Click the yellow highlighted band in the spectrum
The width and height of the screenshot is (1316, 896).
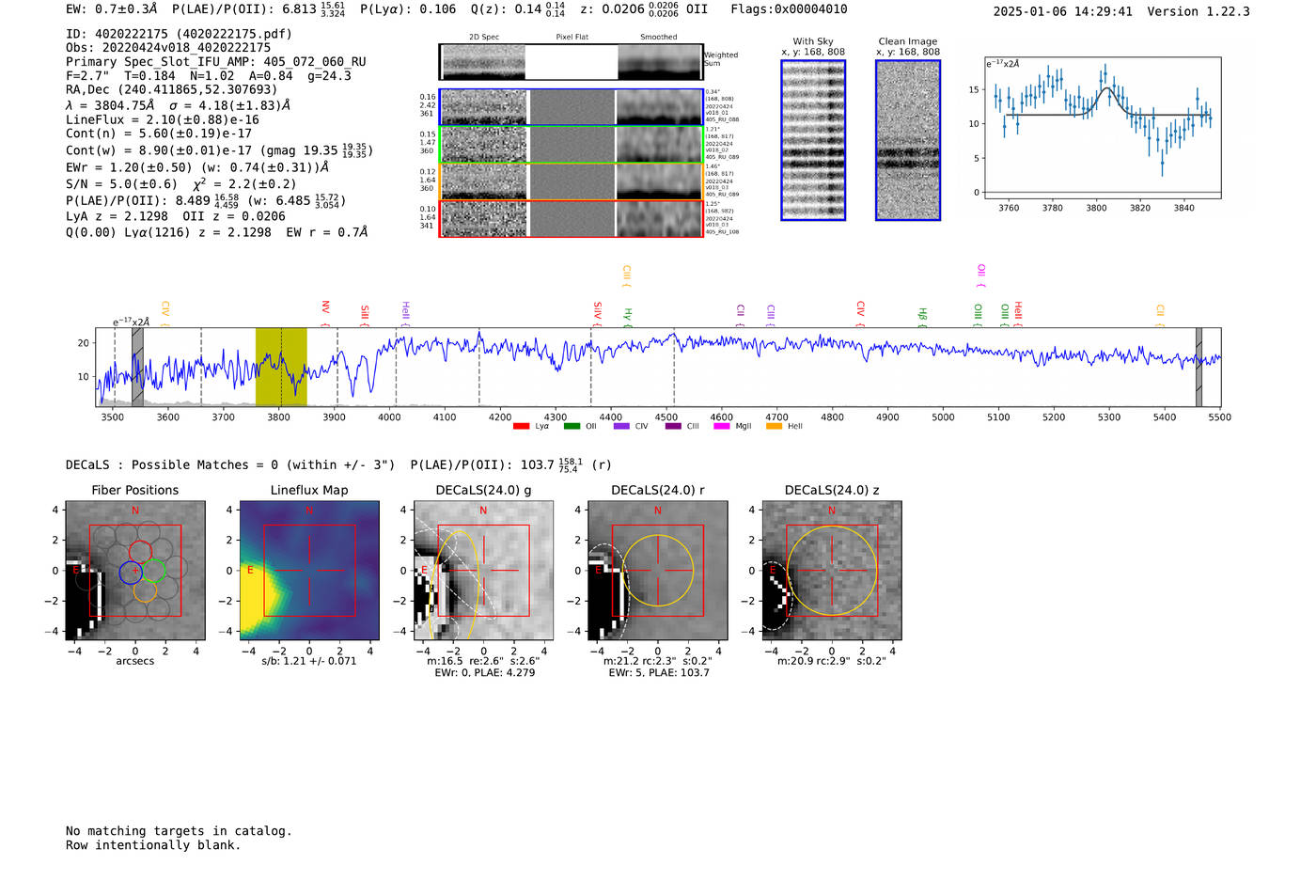coord(281,367)
